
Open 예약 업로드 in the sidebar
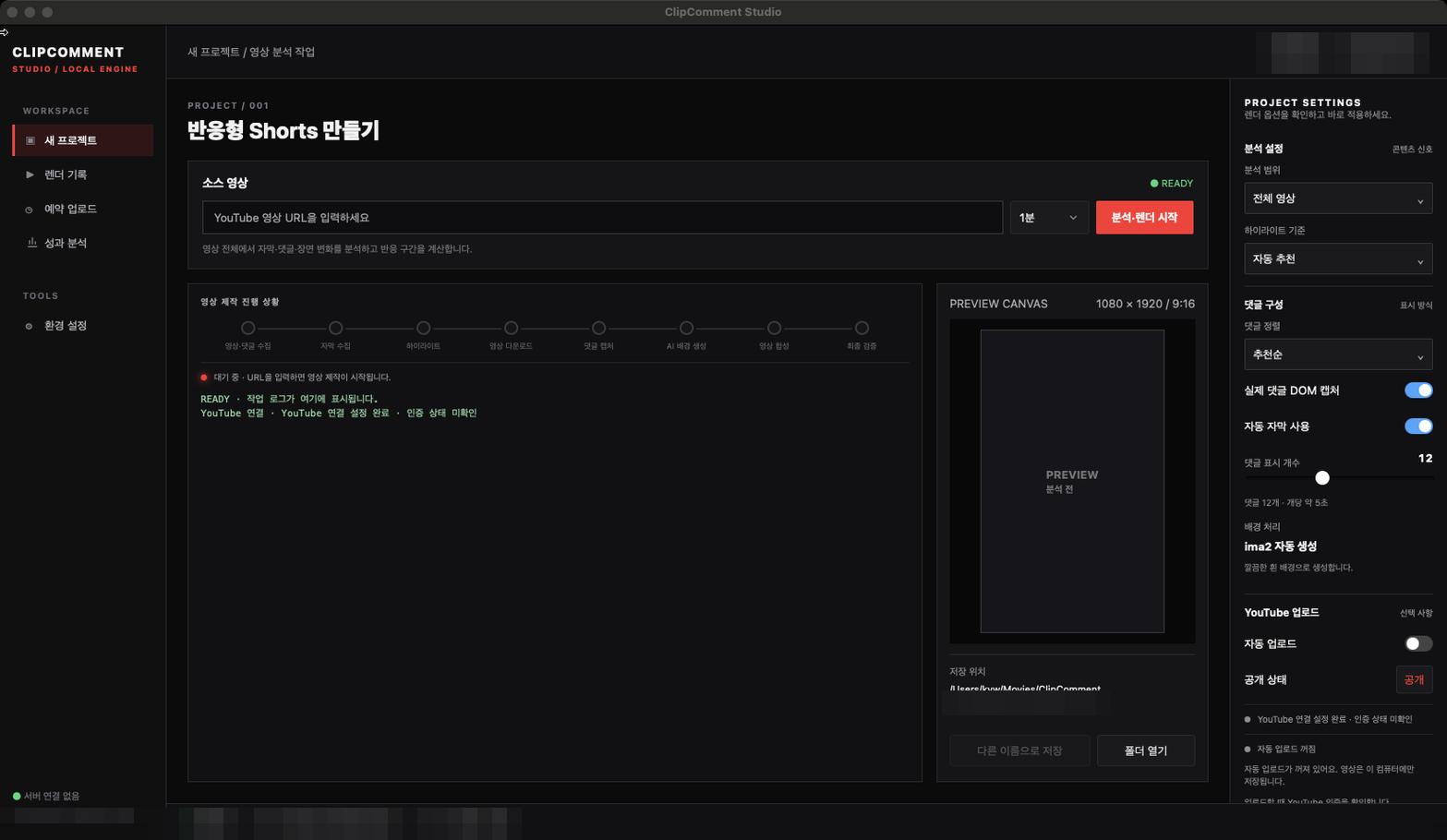click(83, 210)
